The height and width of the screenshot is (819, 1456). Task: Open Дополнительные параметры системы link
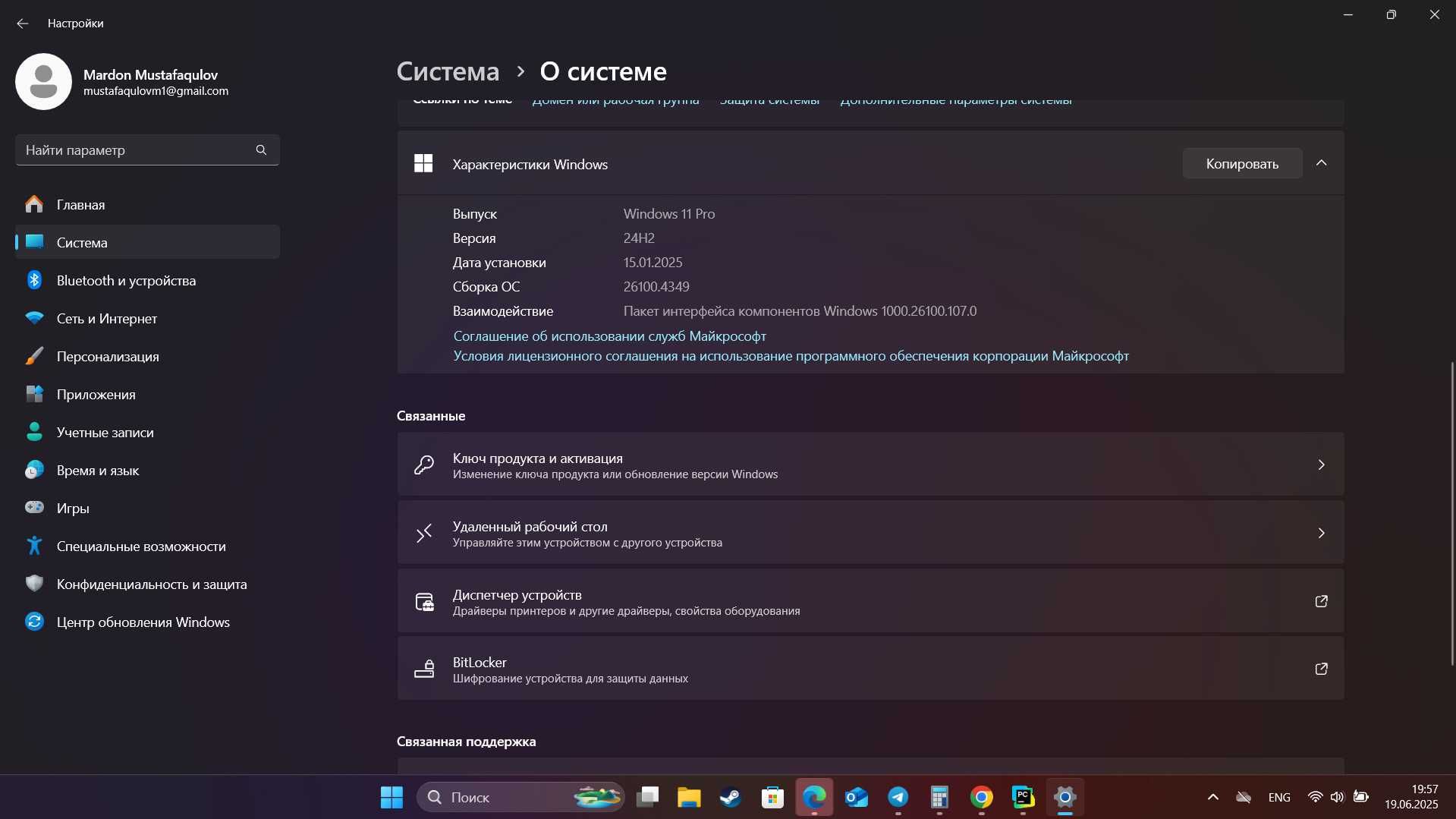[956, 100]
